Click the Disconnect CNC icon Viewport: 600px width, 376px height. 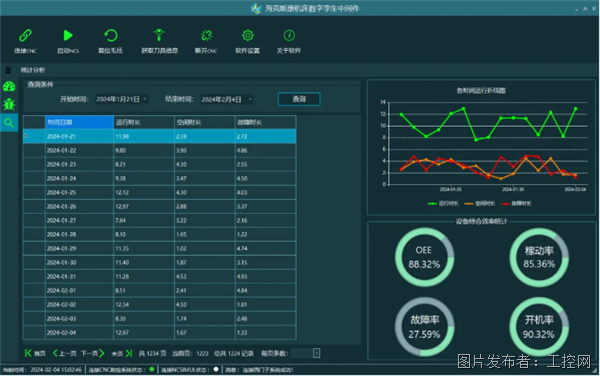tap(207, 35)
